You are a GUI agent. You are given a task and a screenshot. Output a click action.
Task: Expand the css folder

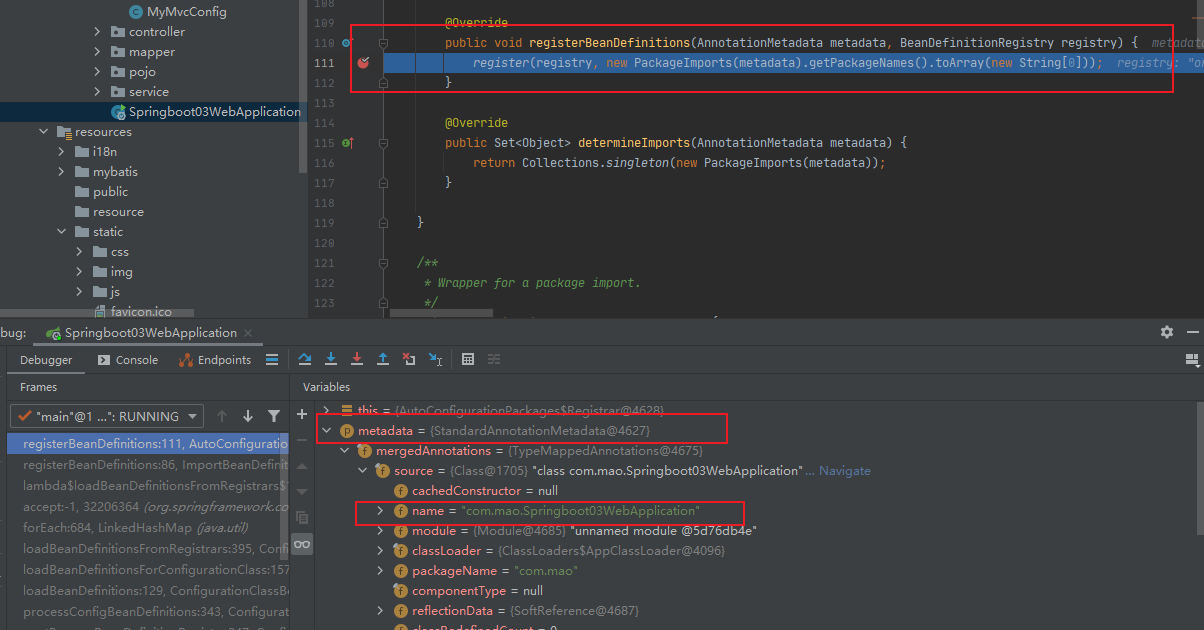tap(80, 252)
